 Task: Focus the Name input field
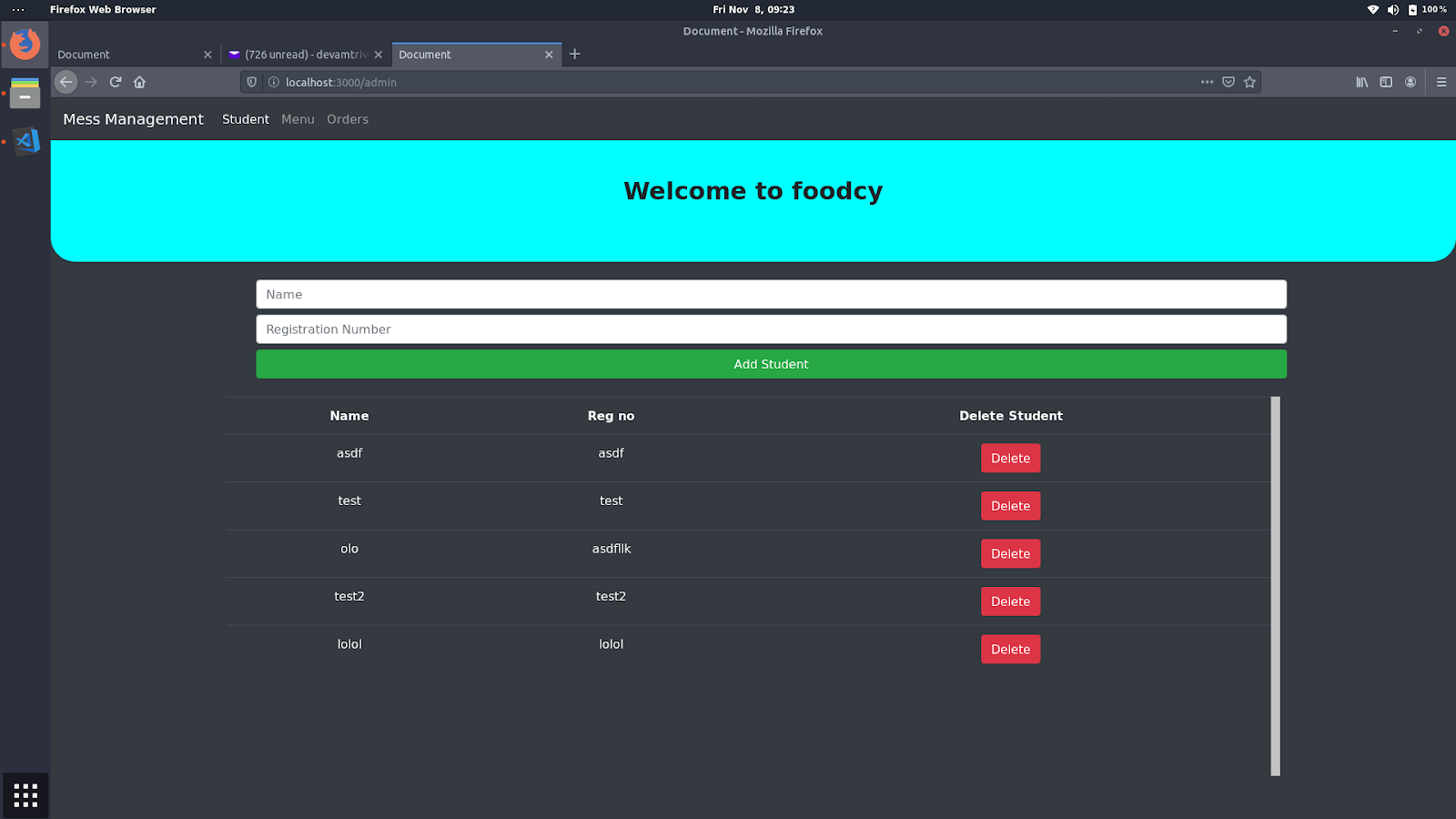[771, 295]
